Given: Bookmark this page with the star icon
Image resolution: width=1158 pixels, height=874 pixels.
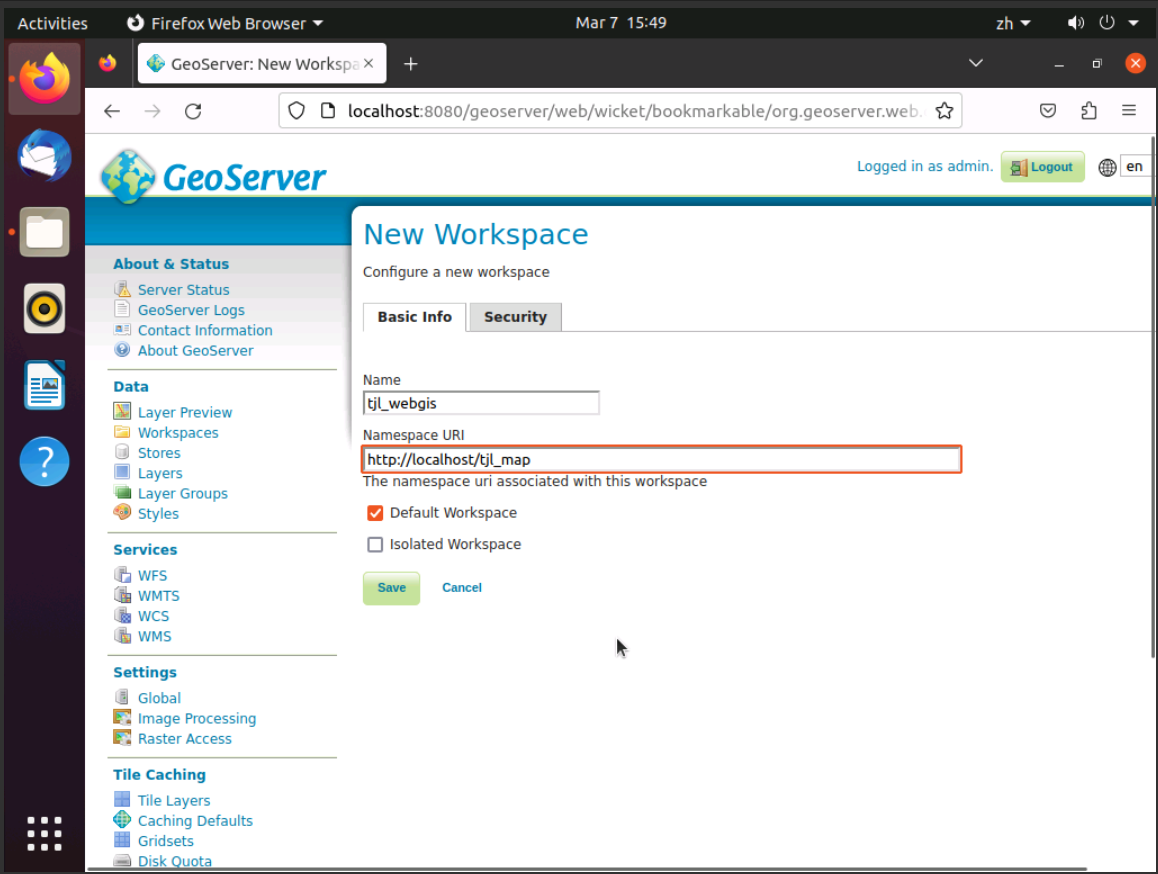Looking at the screenshot, I should (x=944, y=111).
